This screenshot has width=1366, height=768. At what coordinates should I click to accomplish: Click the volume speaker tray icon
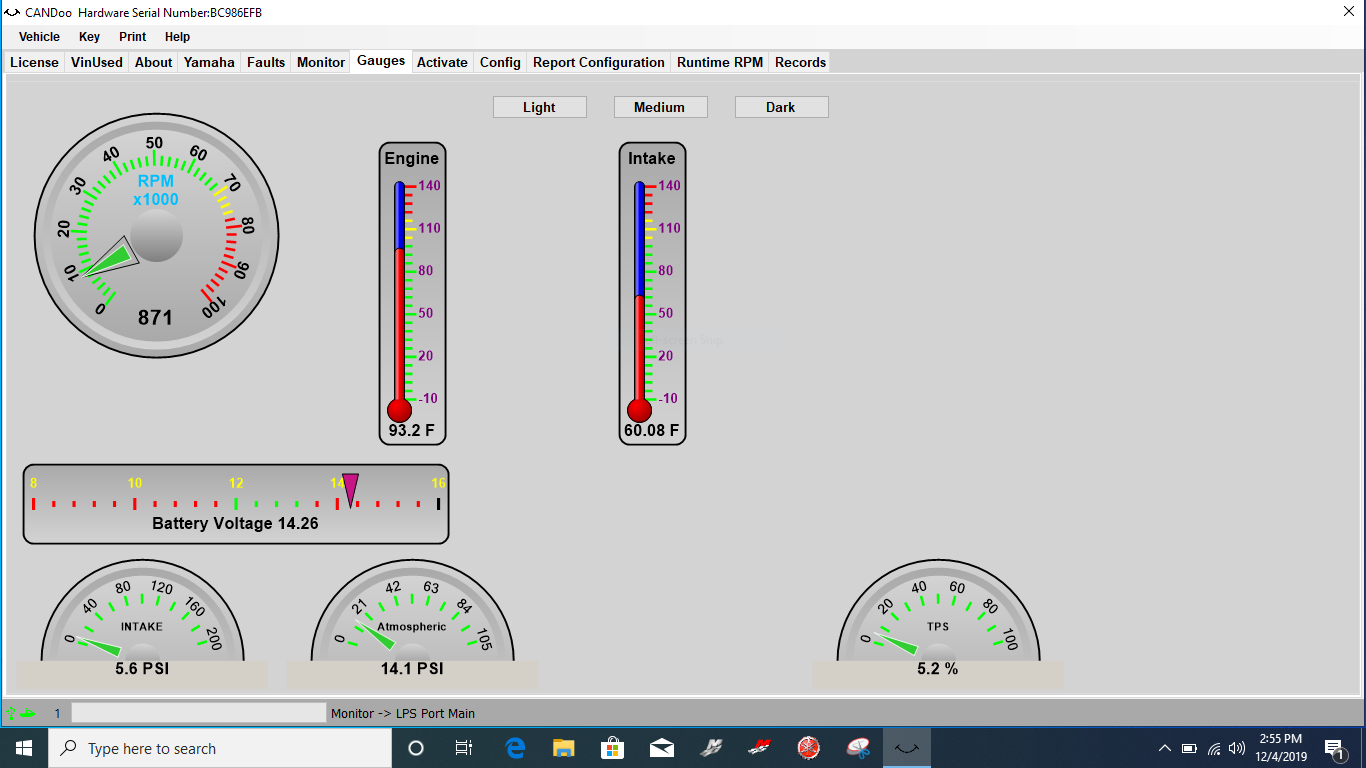point(1237,748)
